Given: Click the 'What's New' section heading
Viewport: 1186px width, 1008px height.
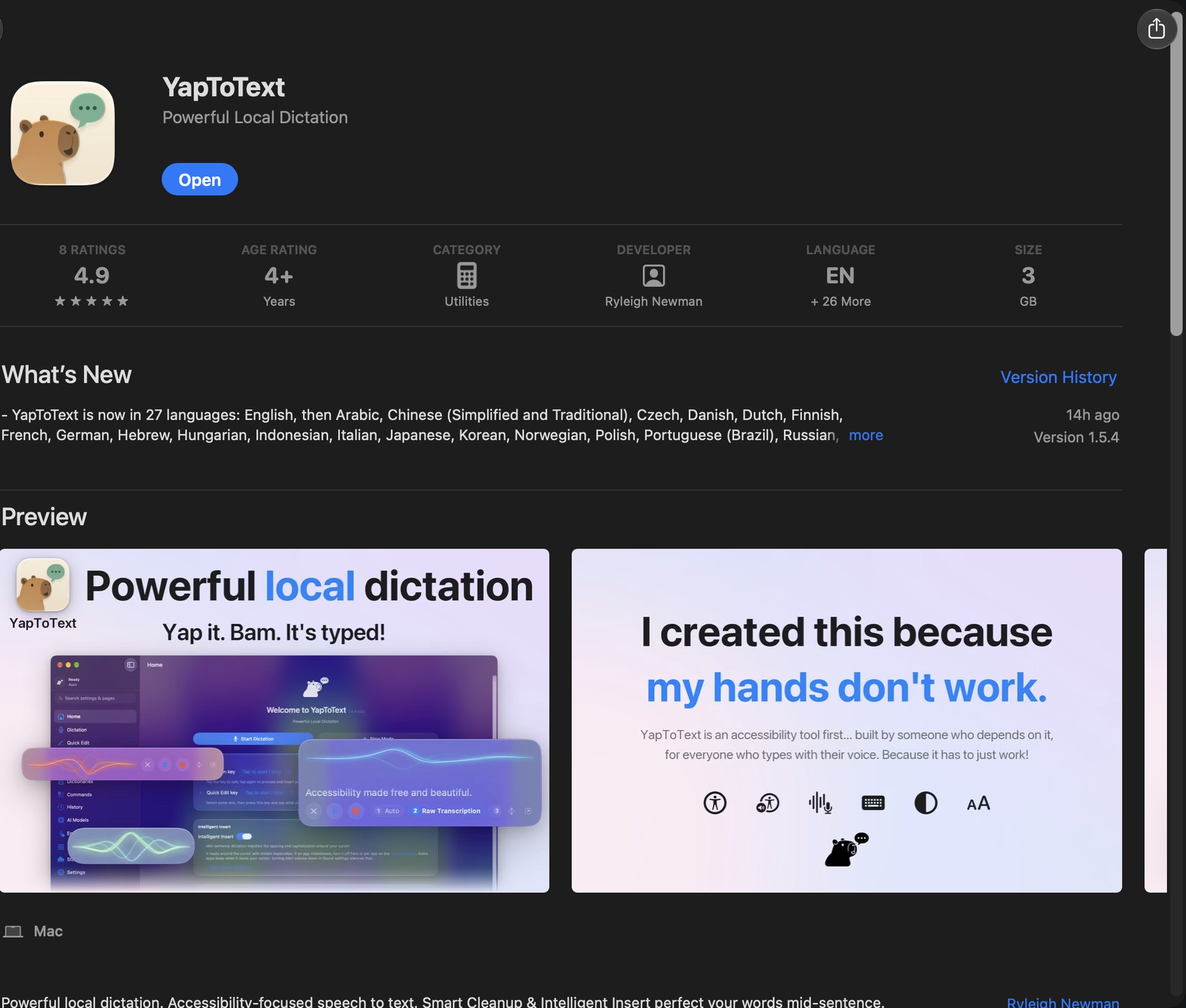Looking at the screenshot, I should point(66,375).
